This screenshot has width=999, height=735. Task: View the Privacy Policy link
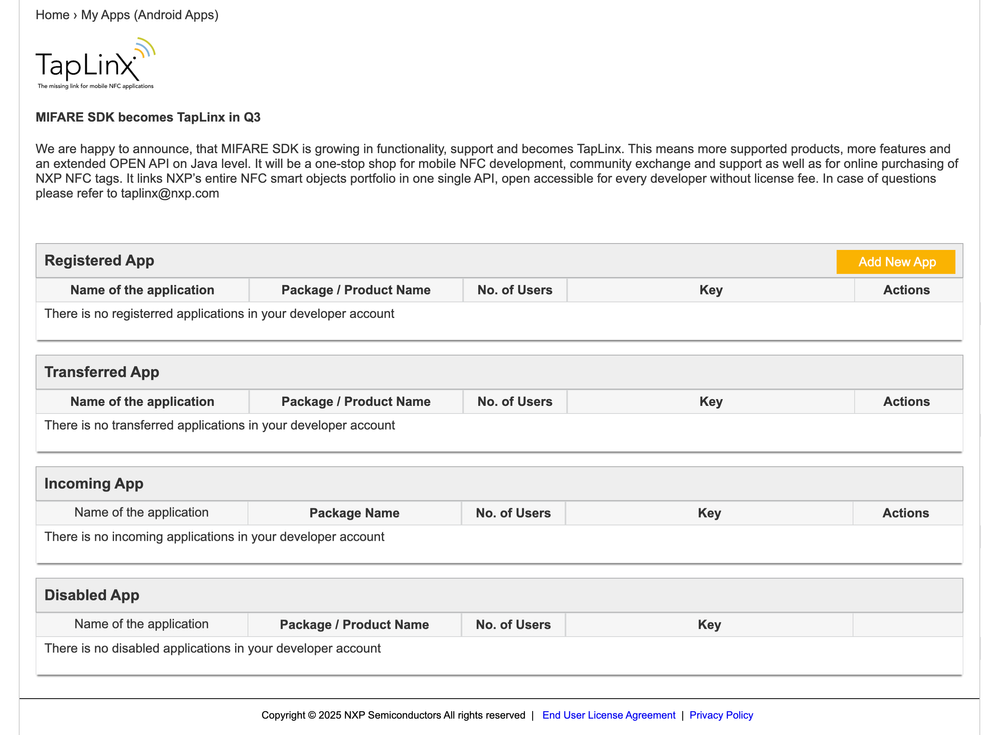(x=721, y=715)
